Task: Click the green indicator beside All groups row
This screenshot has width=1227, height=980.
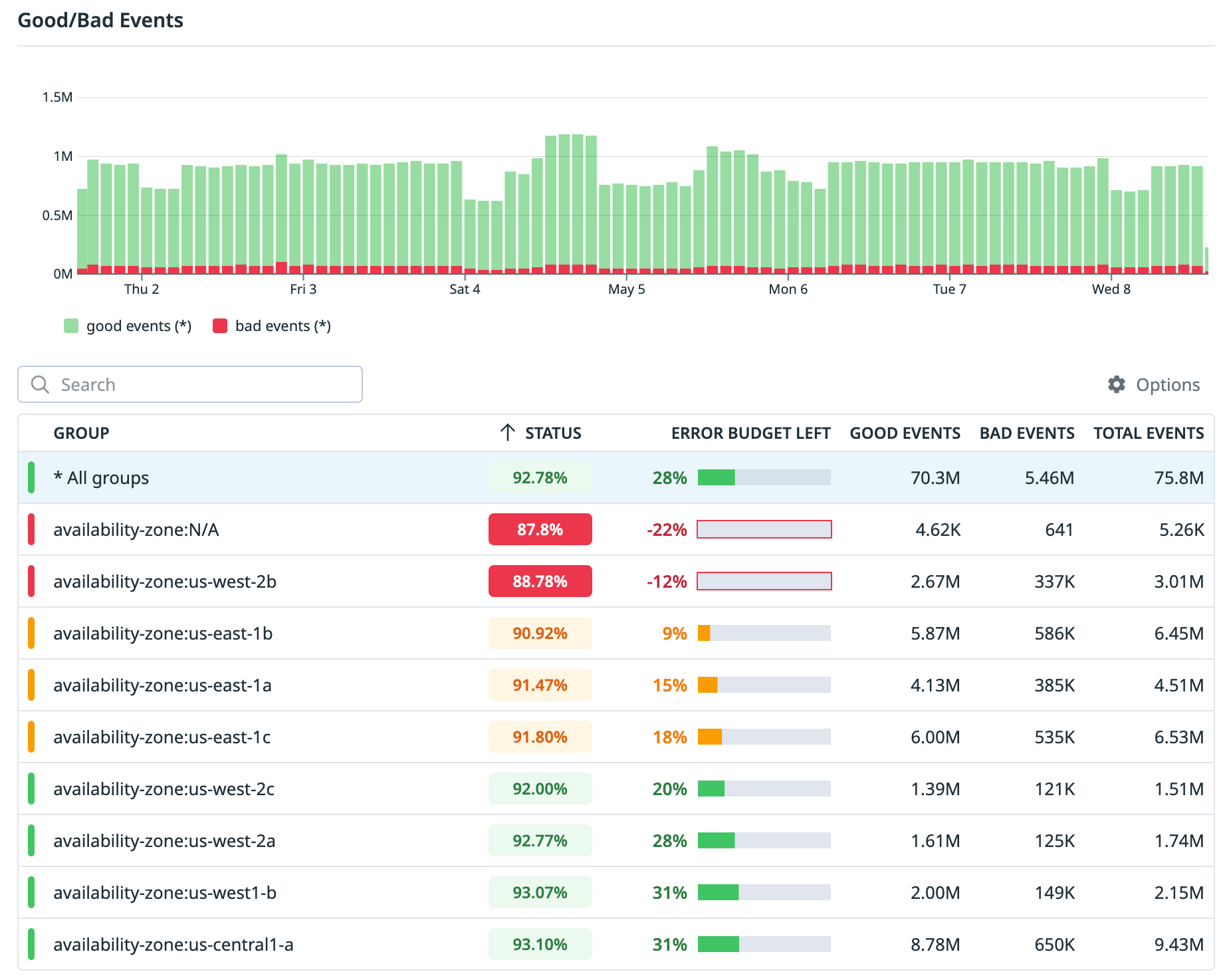Action: pyautogui.click(x=31, y=477)
